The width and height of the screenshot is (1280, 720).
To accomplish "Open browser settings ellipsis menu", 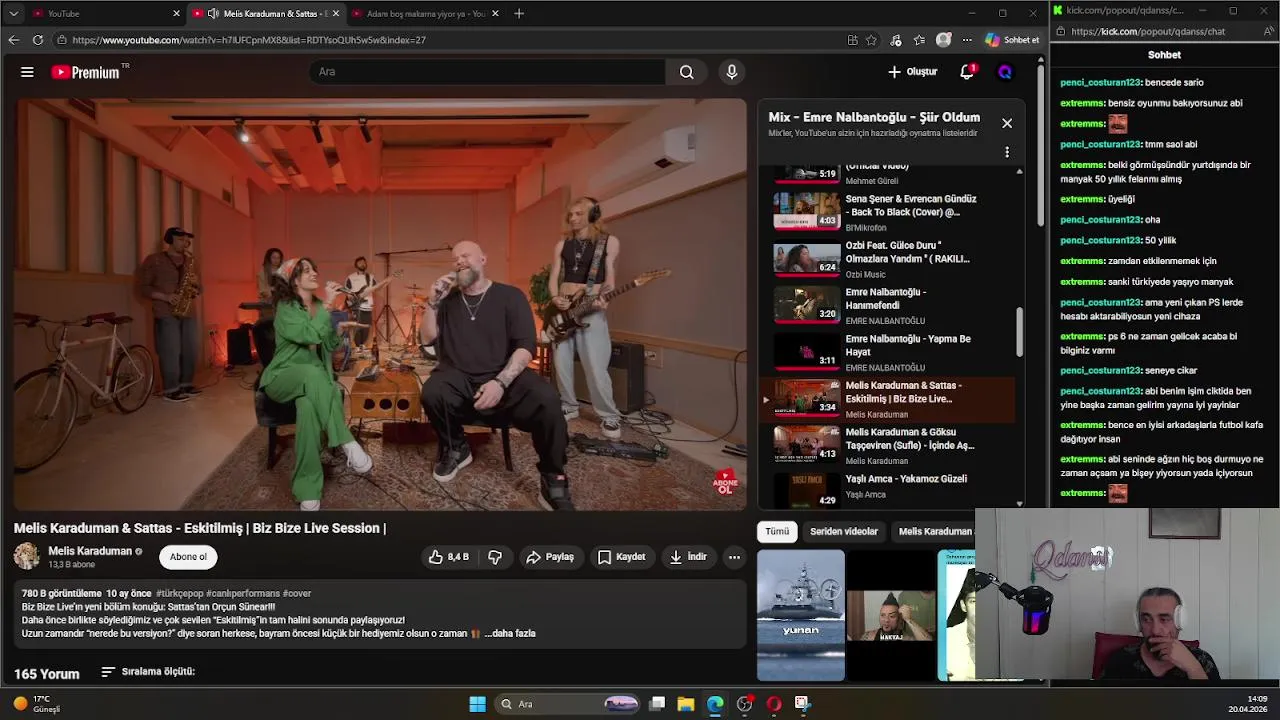I will [x=967, y=40].
